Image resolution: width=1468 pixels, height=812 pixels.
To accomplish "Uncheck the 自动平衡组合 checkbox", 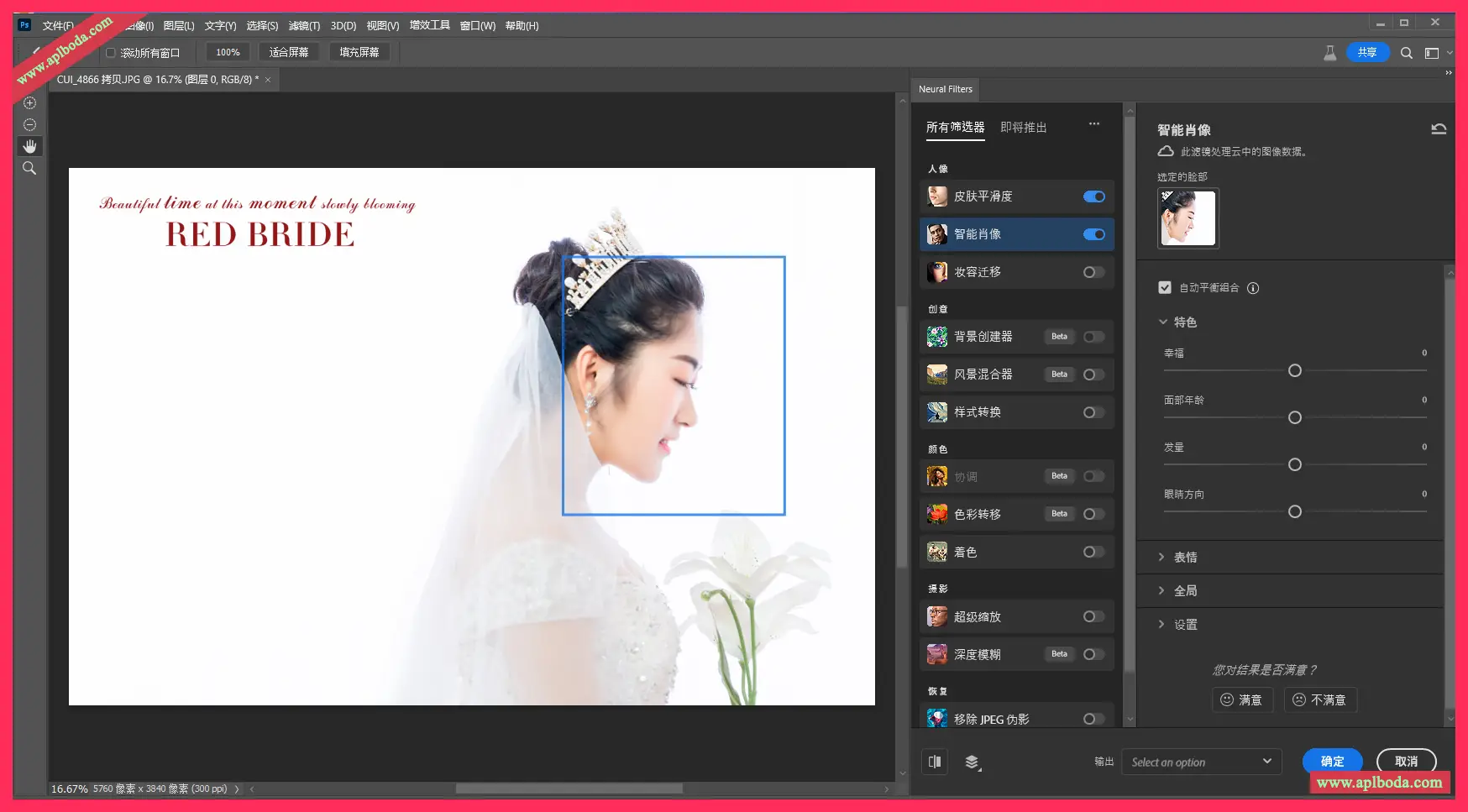I will [x=1165, y=288].
